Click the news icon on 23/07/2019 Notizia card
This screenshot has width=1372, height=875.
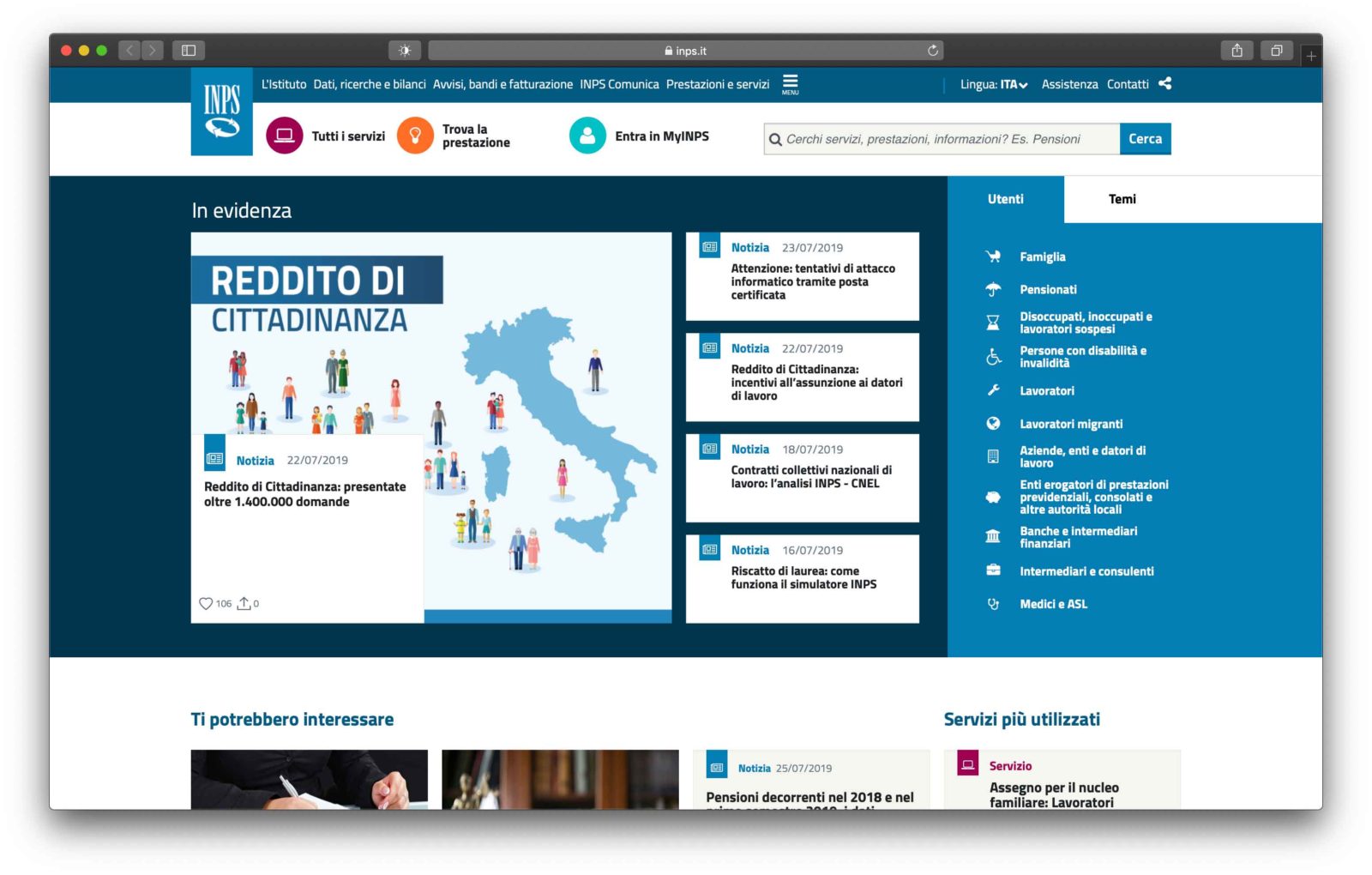710,247
